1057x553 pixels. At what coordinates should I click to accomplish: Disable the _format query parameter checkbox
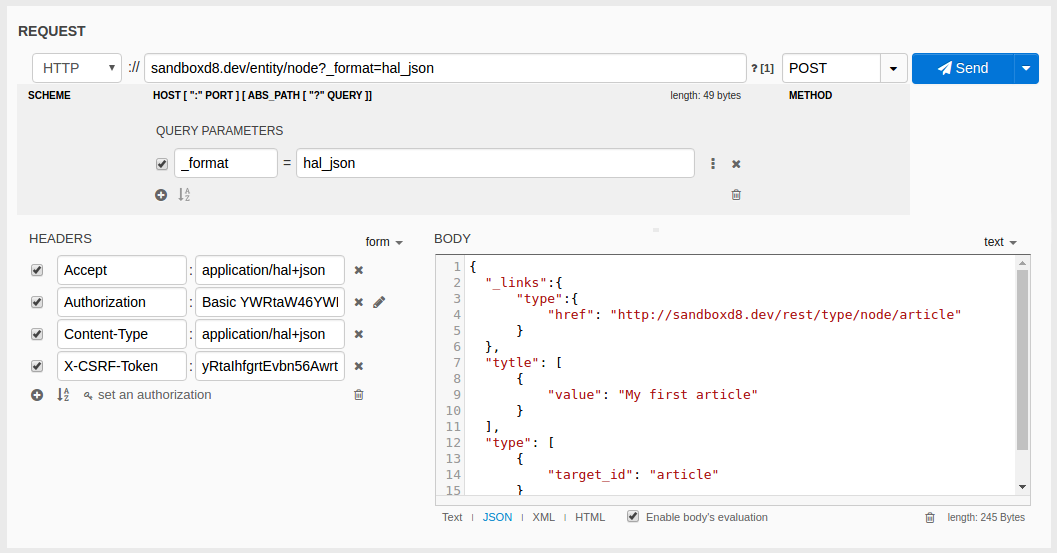tap(162, 164)
